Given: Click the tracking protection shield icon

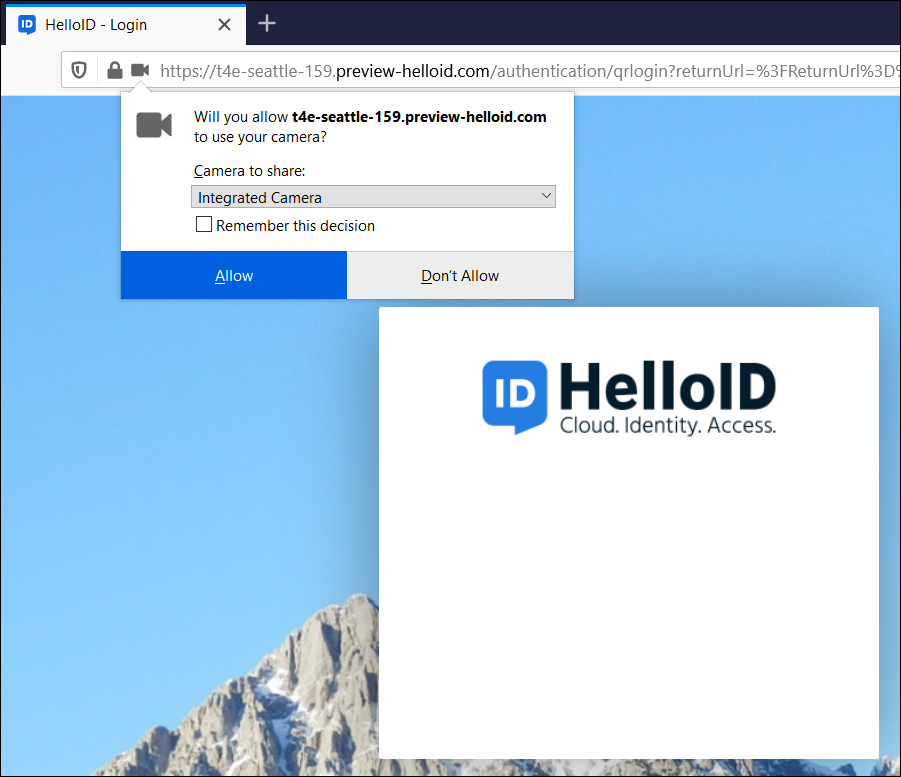Looking at the screenshot, I should 79,71.
